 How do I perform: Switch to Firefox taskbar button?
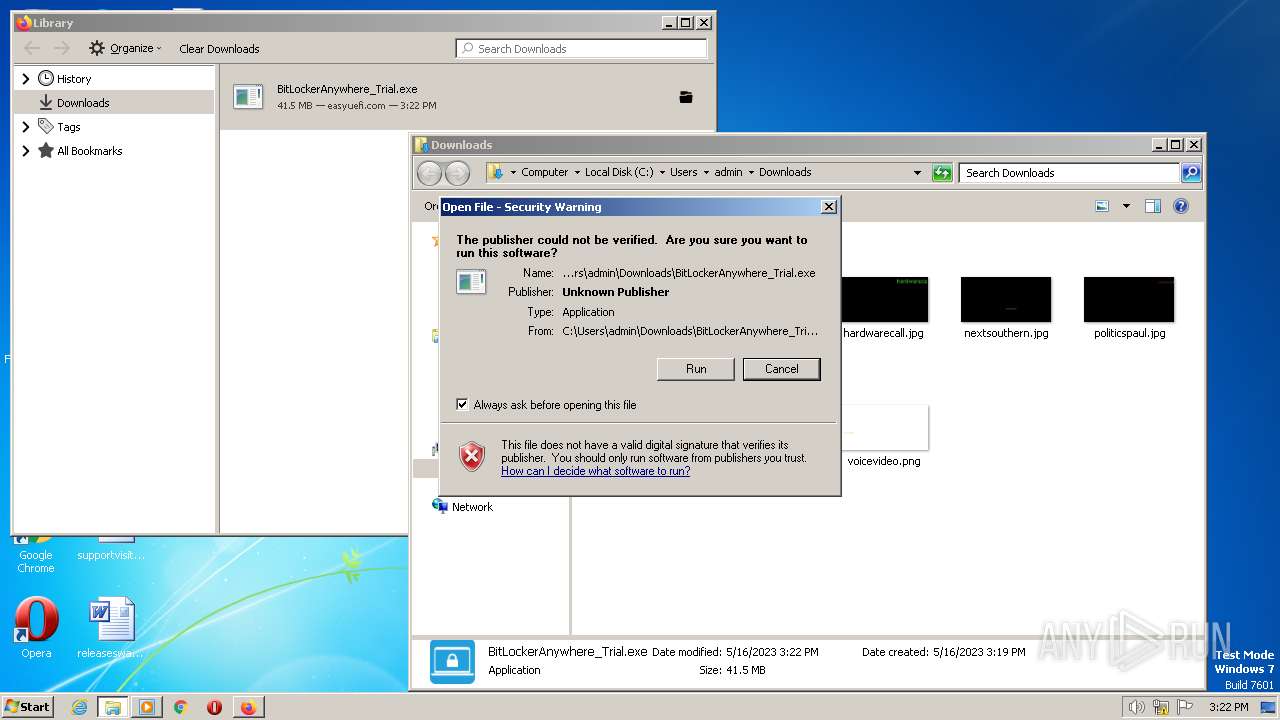tap(247, 707)
